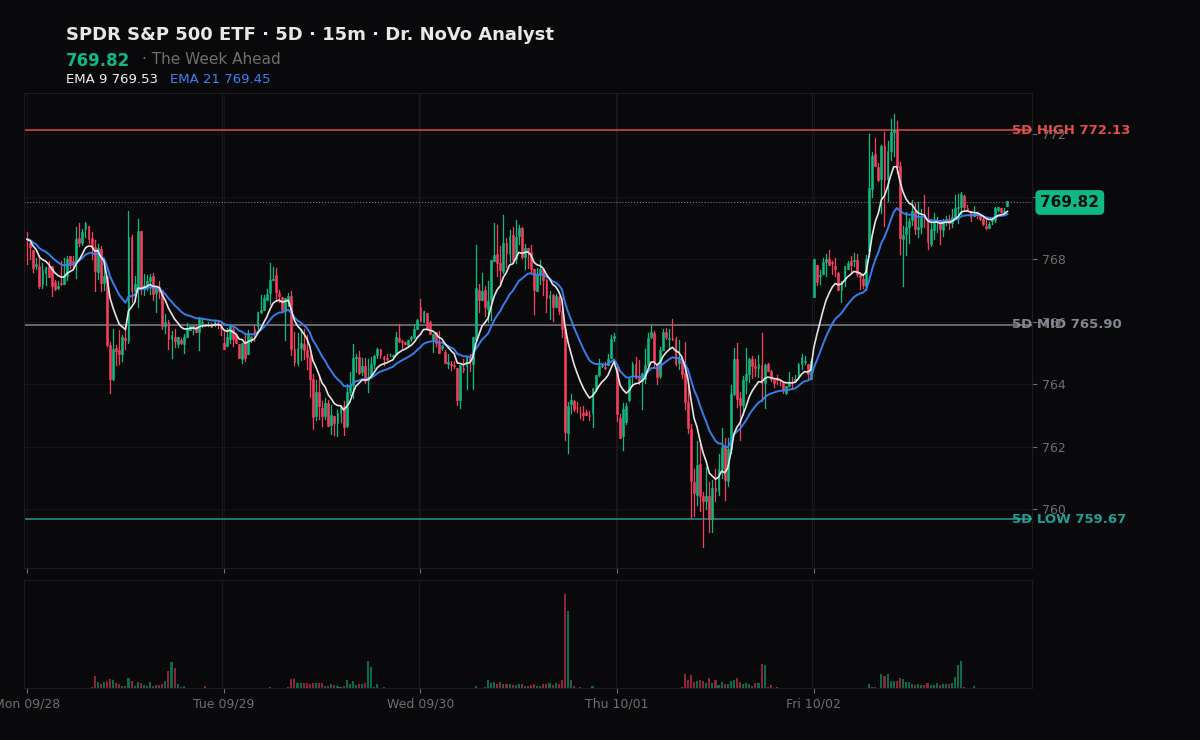This screenshot has height=740, width=1200.
Task: Click the 5D MID 765.90 label
Action: tap(1067, 324)
